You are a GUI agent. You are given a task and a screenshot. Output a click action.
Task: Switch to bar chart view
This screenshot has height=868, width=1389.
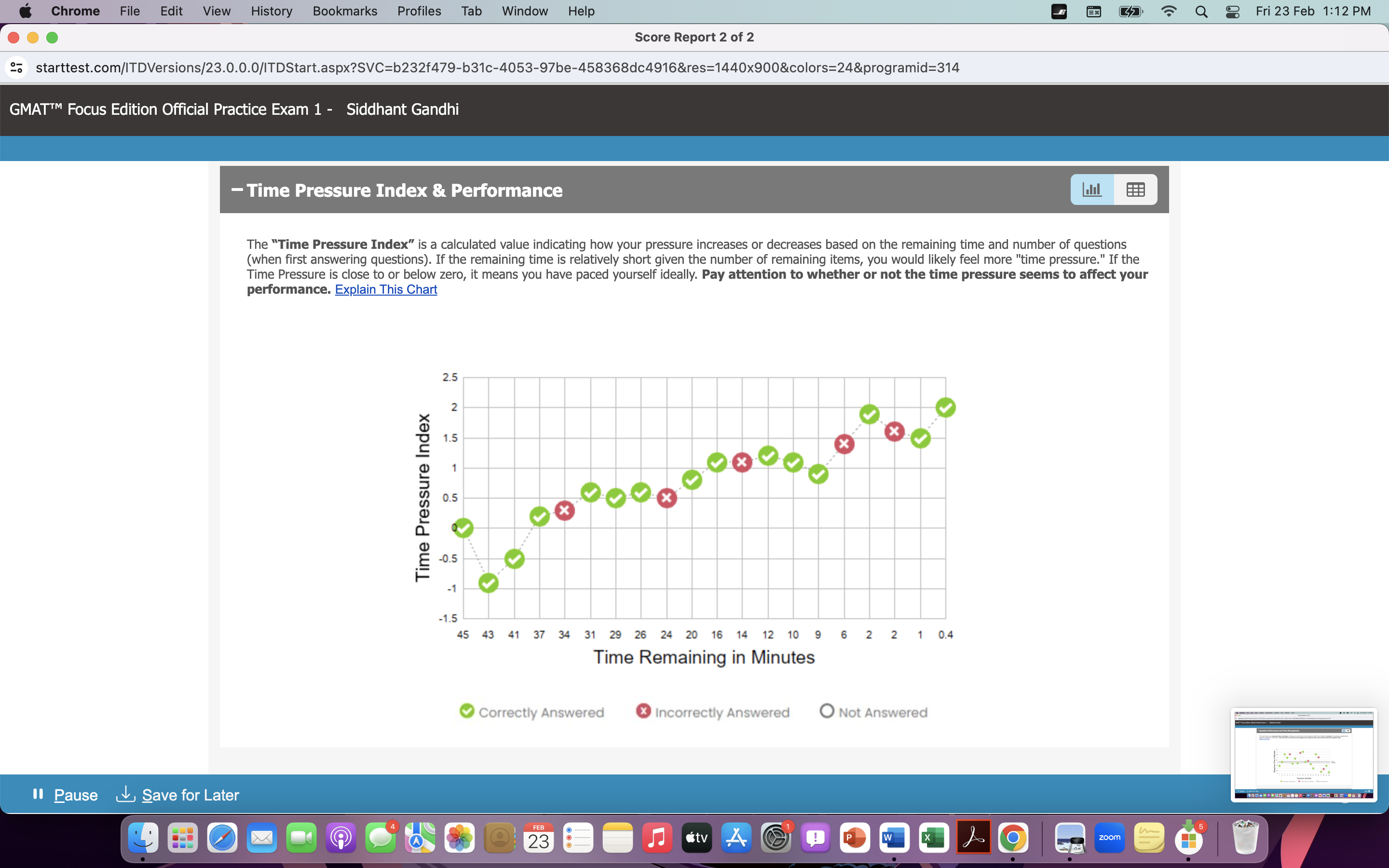point(1092,190)
